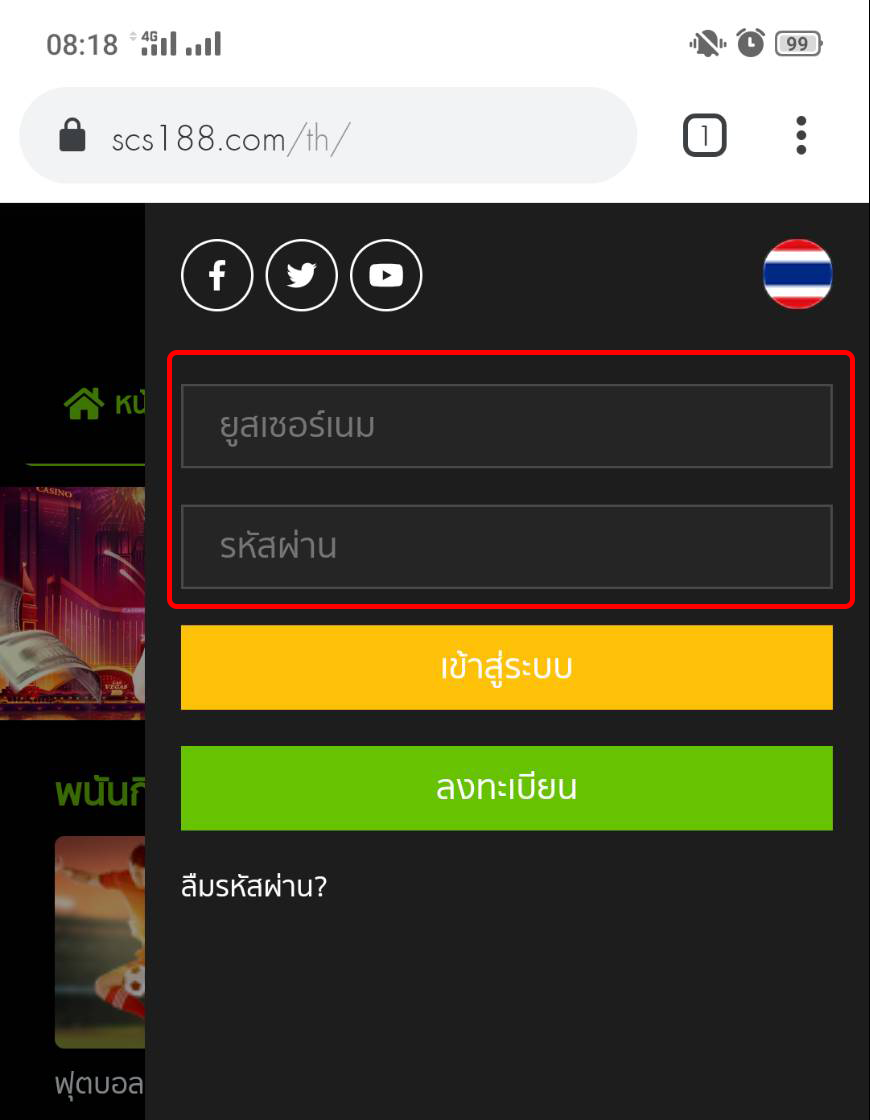
Task: Open the Twitter social link icon
Action: [301, 275]
